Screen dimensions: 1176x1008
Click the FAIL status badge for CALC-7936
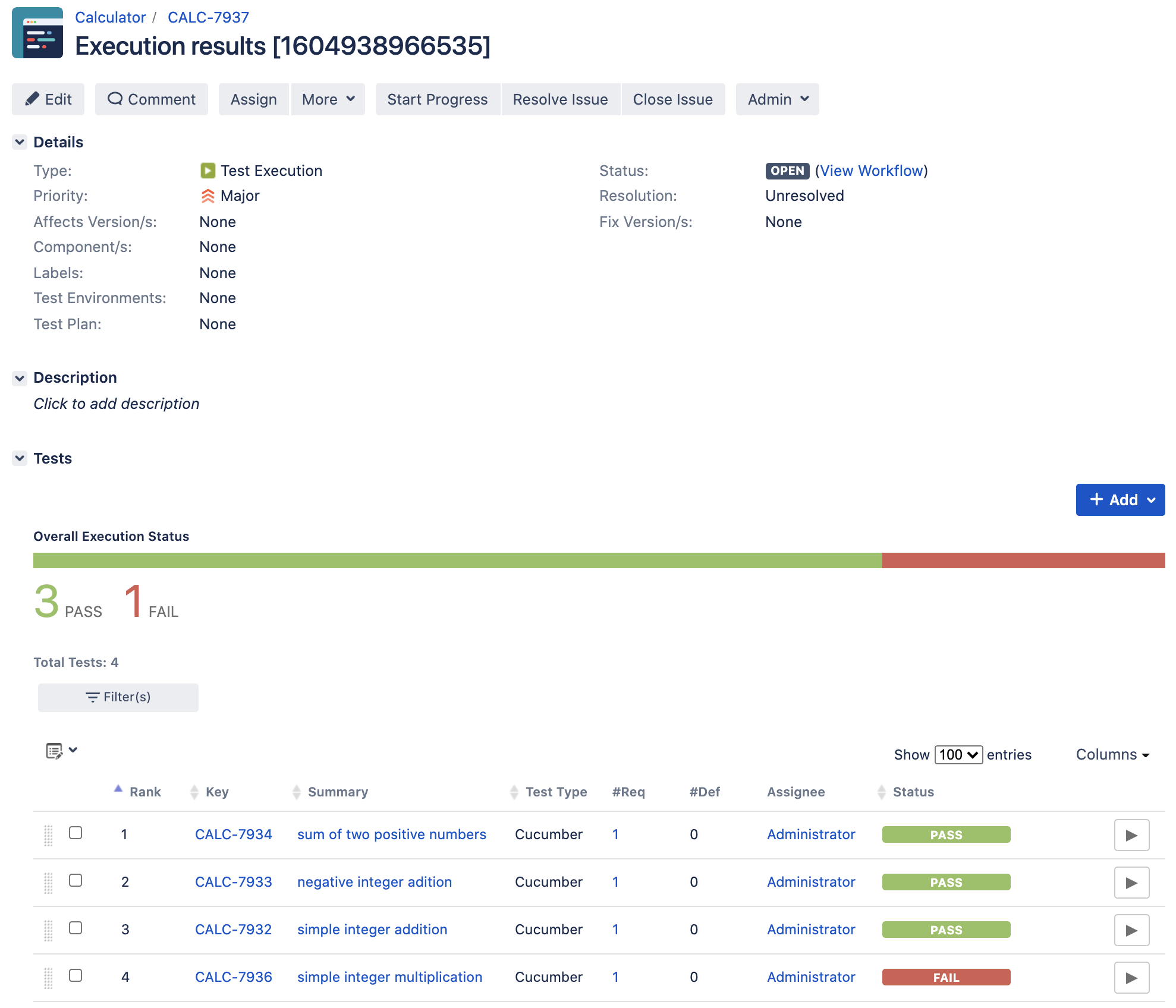coord(947,977)
